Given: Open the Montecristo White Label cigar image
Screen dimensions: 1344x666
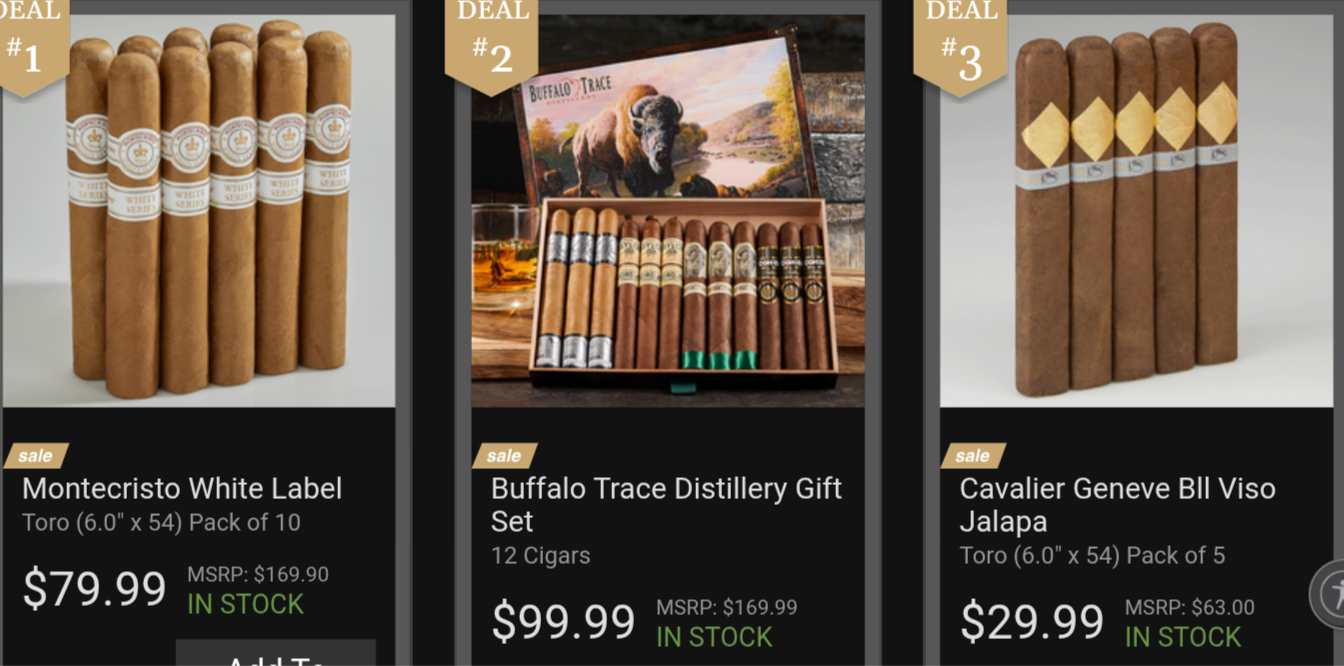Looking at the screenshot, I should (x=198, y=211).
